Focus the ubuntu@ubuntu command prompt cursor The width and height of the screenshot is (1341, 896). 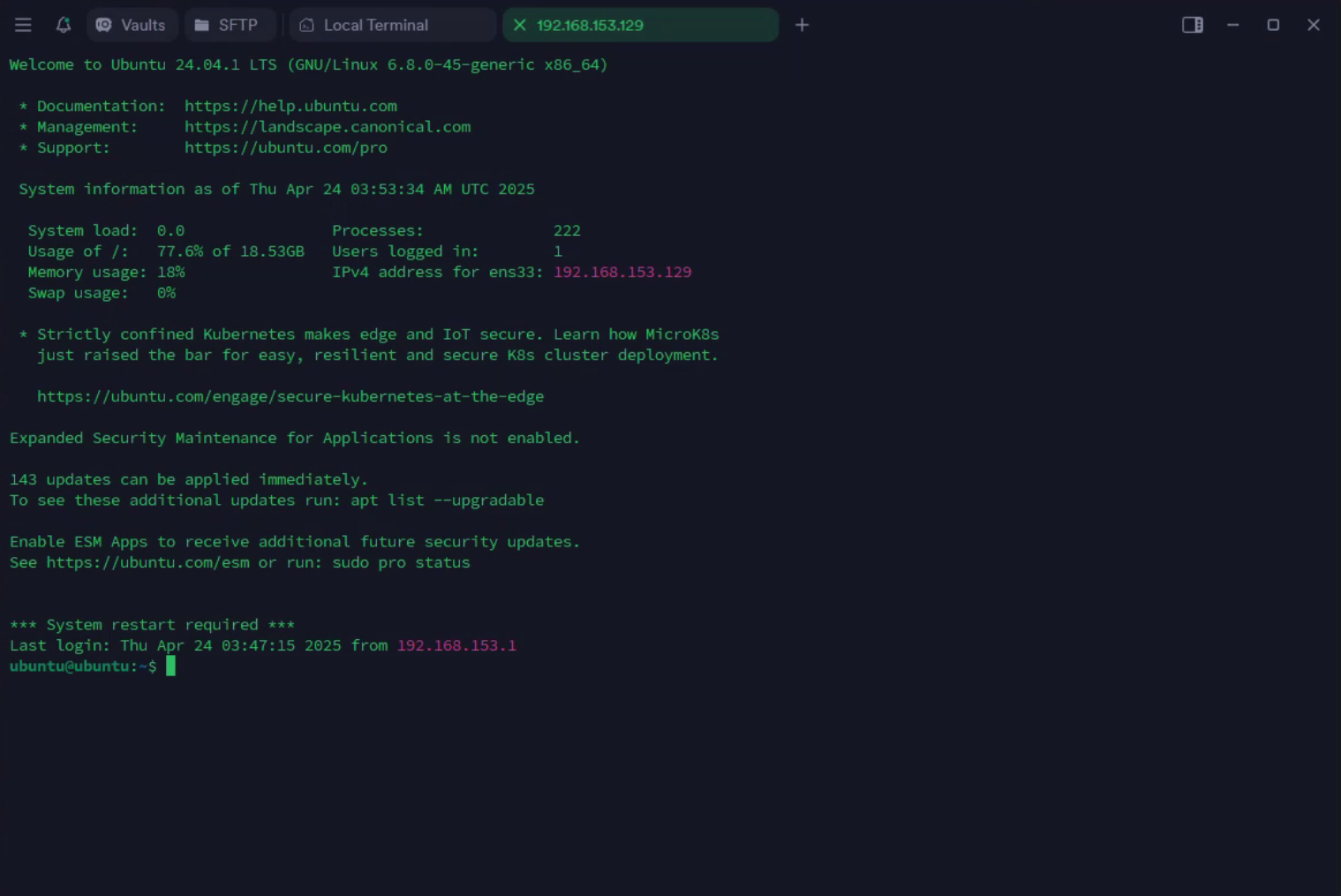[170, 666]
